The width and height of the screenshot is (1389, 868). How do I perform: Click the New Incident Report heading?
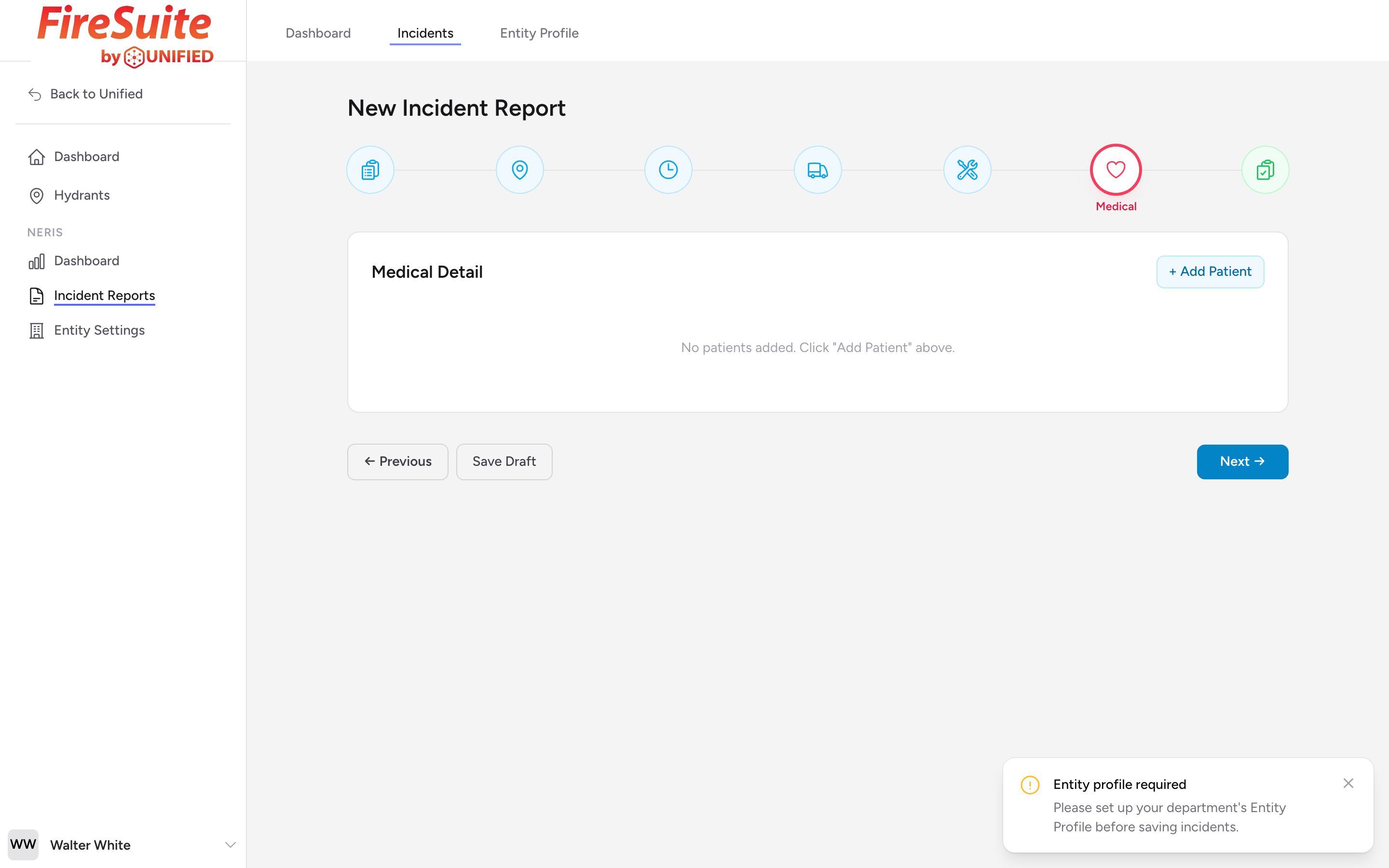[x=456, y=108]
